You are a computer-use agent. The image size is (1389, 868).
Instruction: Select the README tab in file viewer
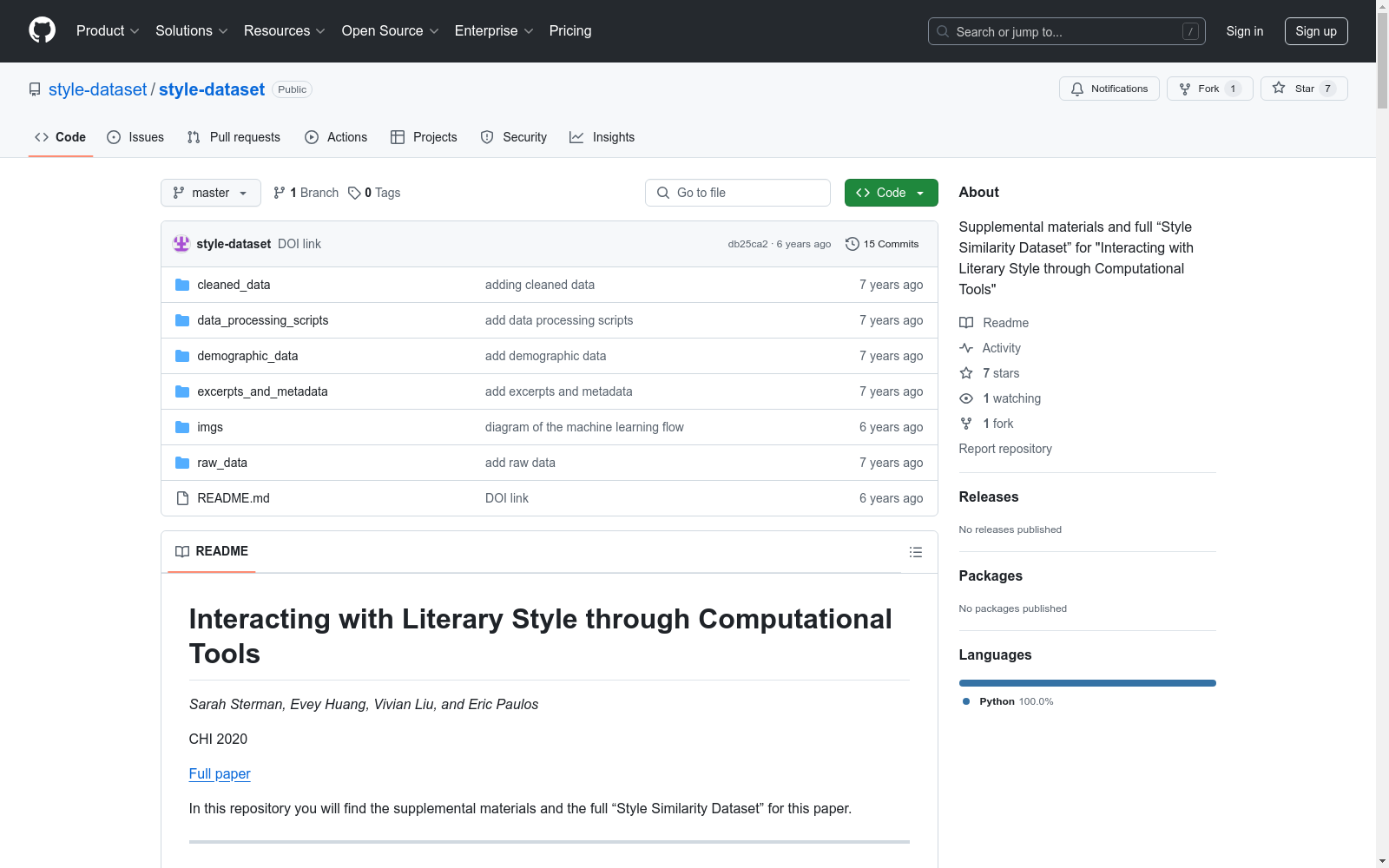tap(212, 551)
